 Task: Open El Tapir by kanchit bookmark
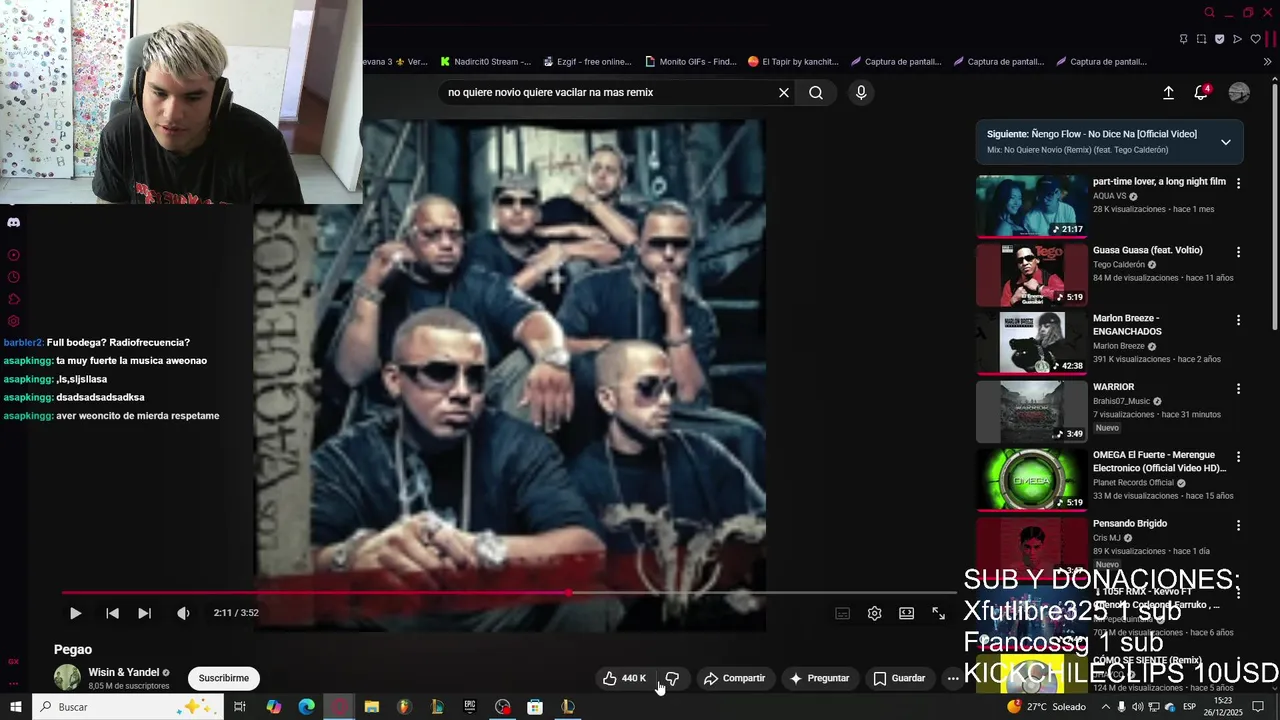point(793,62)
